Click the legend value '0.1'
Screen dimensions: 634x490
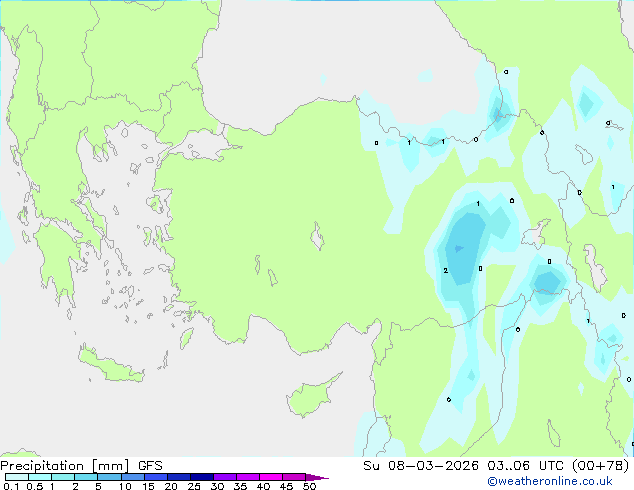click(11, 486)
